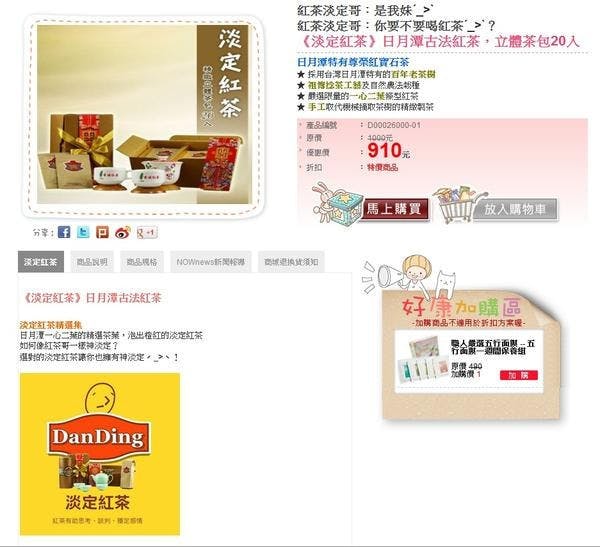Viewport: 600px width, 547px height.
Task: Click the shopping cart illustration icon
Action: (x=458, y=204)
